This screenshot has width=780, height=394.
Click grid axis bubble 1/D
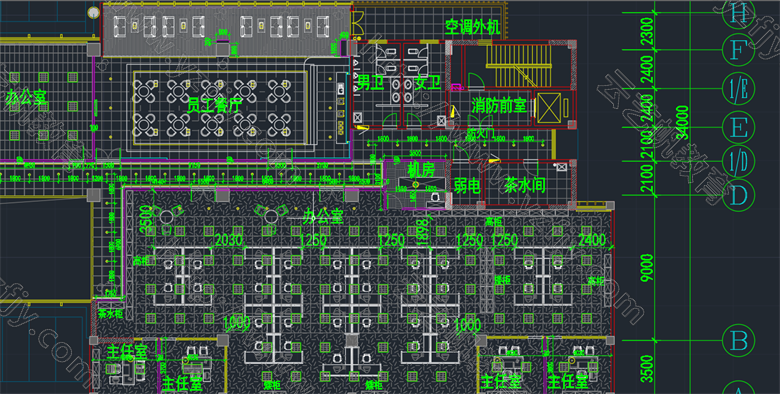[x=738, y=161]
